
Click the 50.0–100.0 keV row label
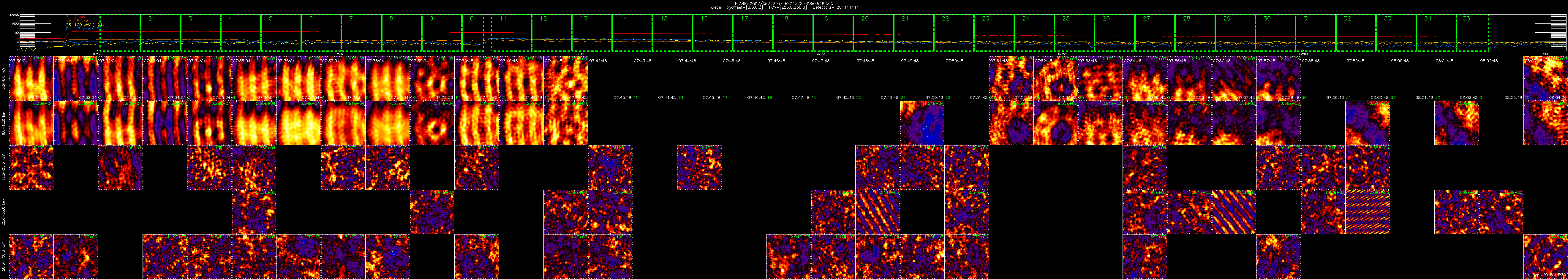[x=4, y=256]
